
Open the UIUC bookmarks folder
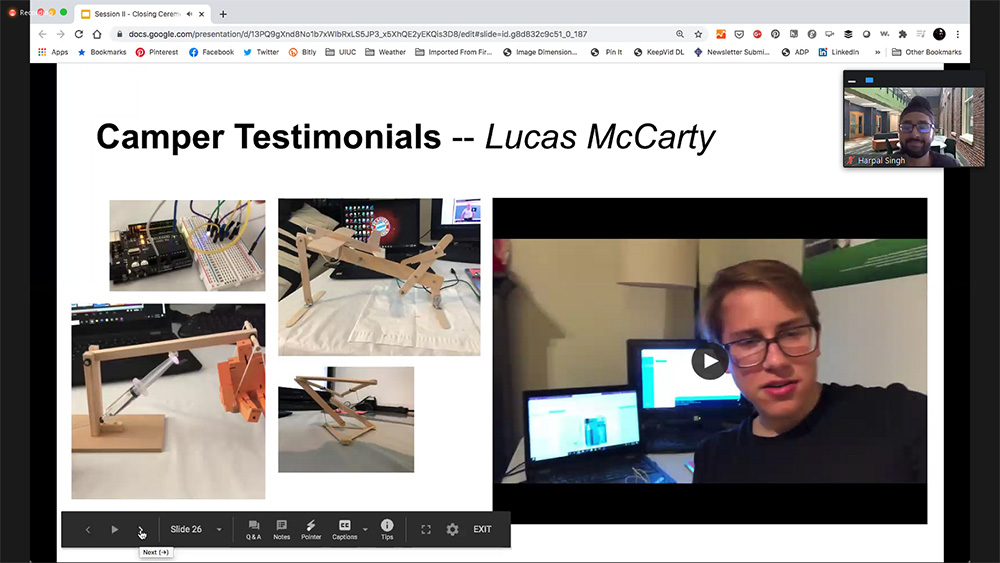coord(341,52)
